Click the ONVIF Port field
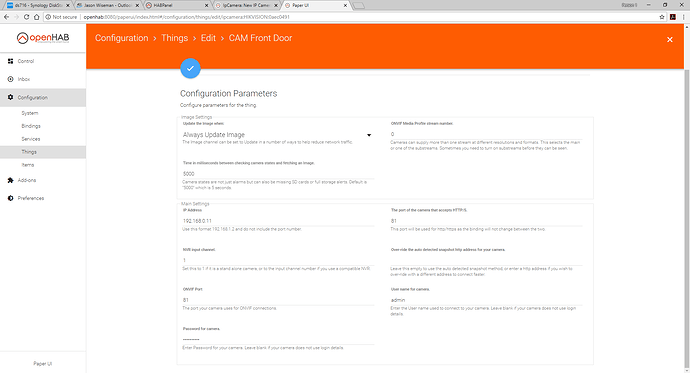Viewport: 690px width, 373px height. pos(278,300)
